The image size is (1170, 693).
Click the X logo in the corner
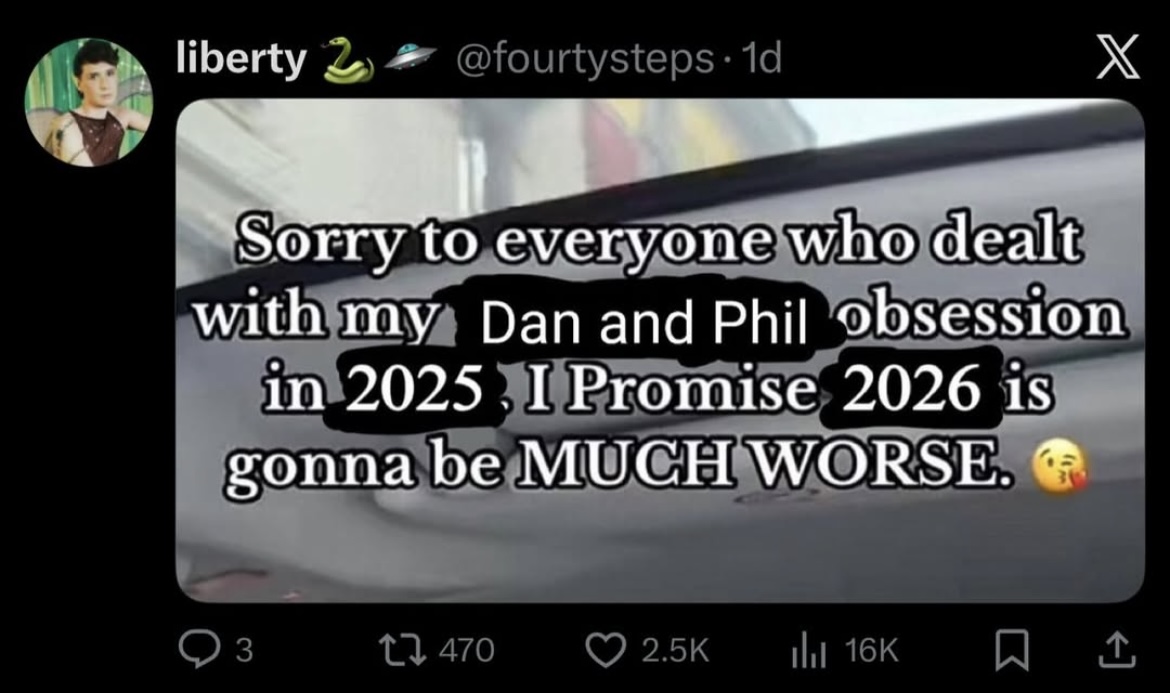click(1117, 57)
